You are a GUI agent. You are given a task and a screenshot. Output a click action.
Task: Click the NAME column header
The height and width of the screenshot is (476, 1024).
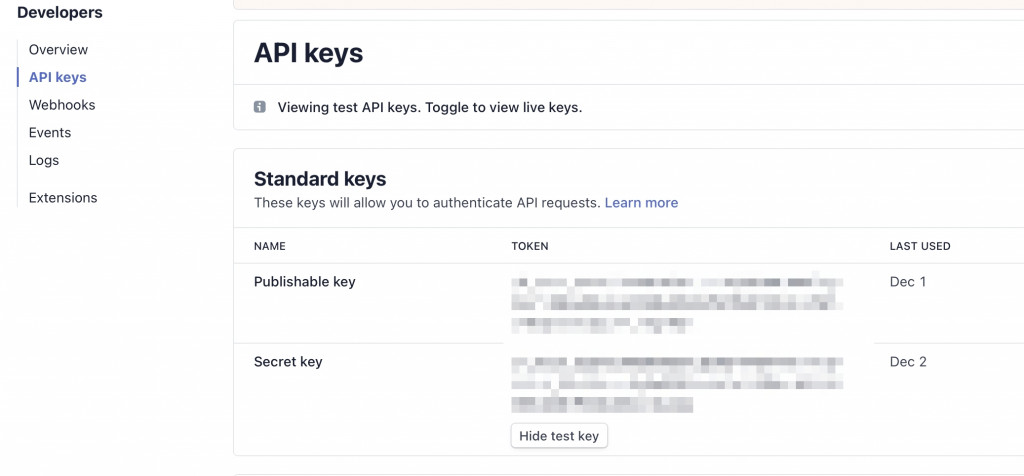click(x=270, y=246)
